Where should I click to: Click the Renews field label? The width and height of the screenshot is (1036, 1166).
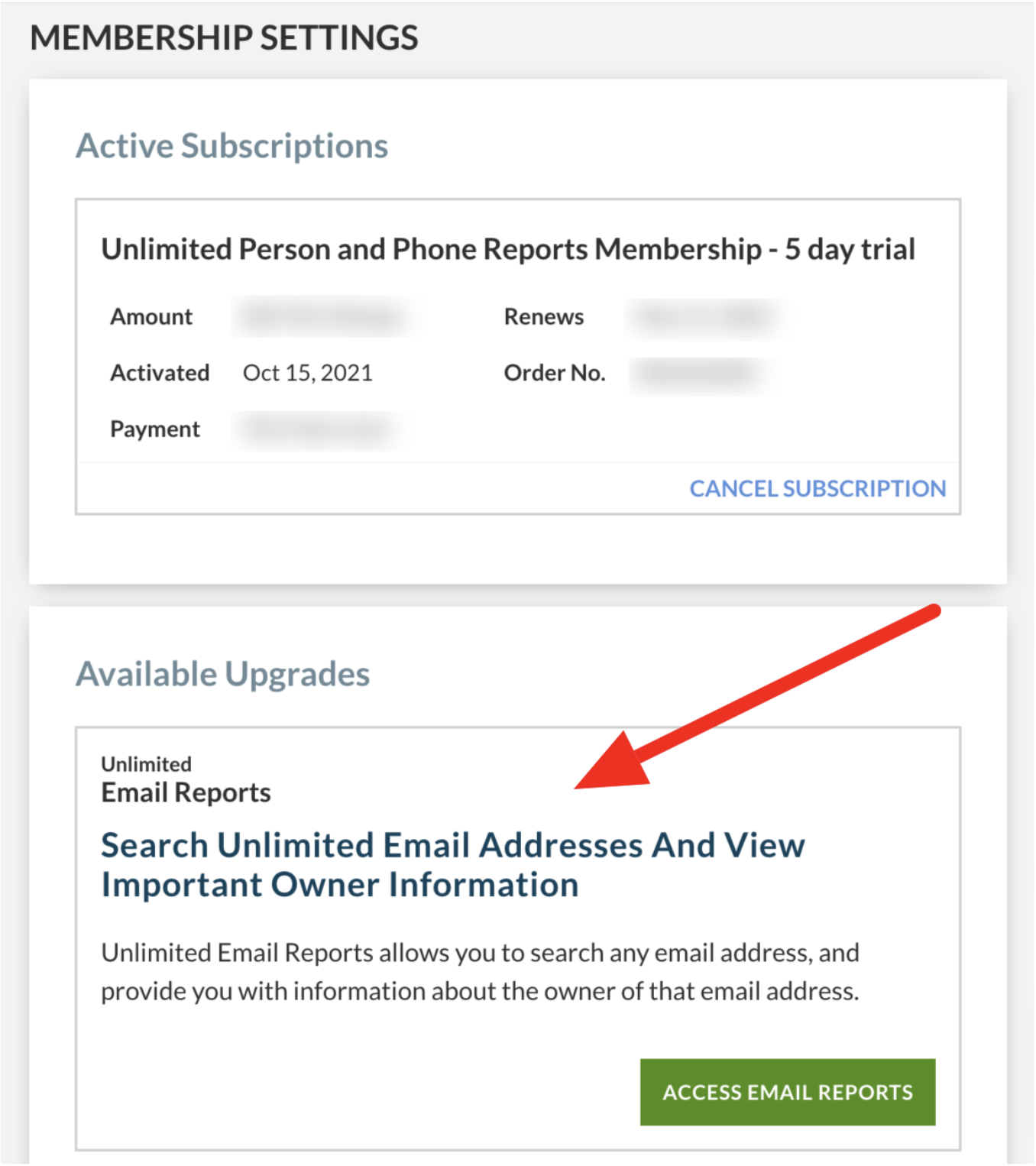pos(542,316)
